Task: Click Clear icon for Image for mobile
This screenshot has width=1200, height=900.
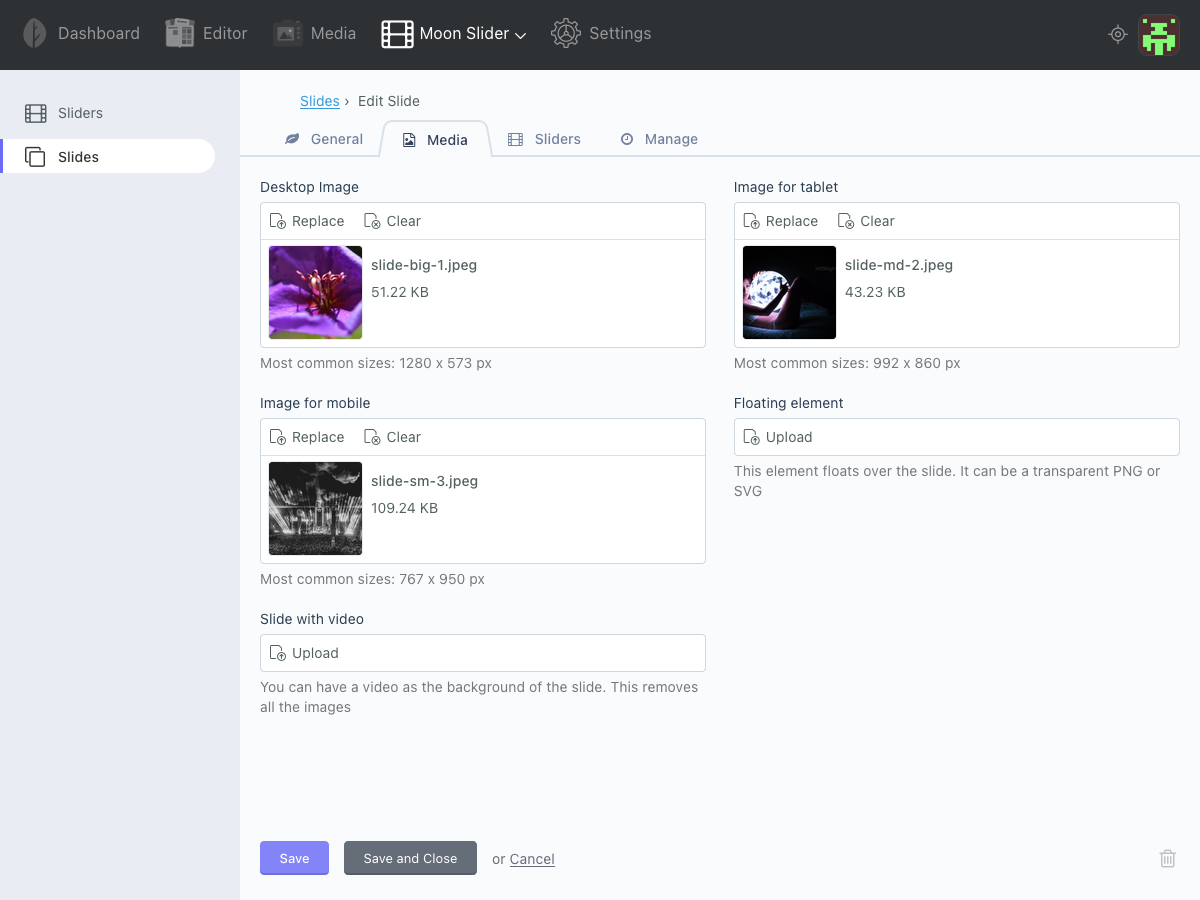Action: pyautogui.click(x=372, y=437)
